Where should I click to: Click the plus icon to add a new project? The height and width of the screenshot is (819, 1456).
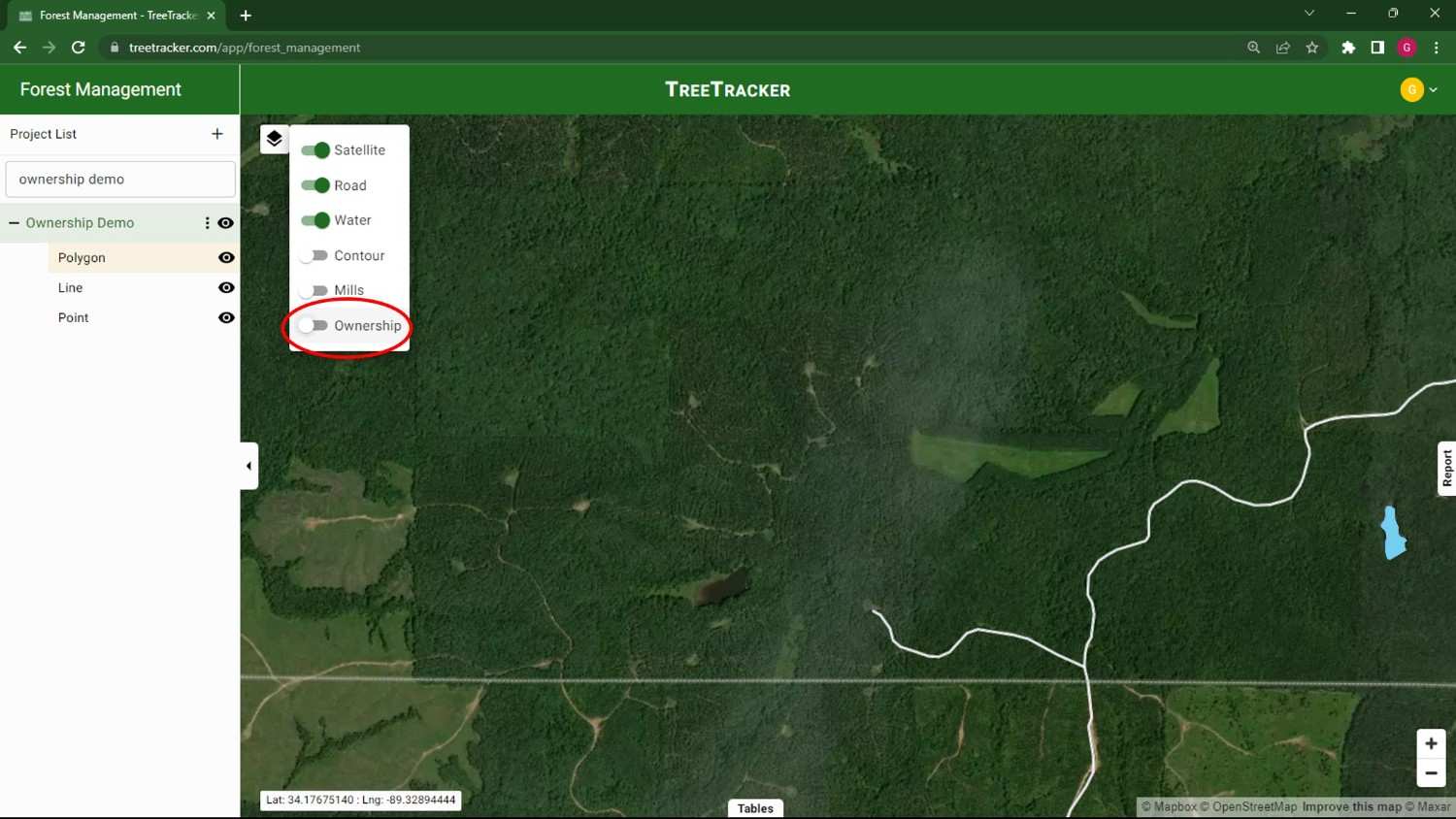(x=216, y=134)
